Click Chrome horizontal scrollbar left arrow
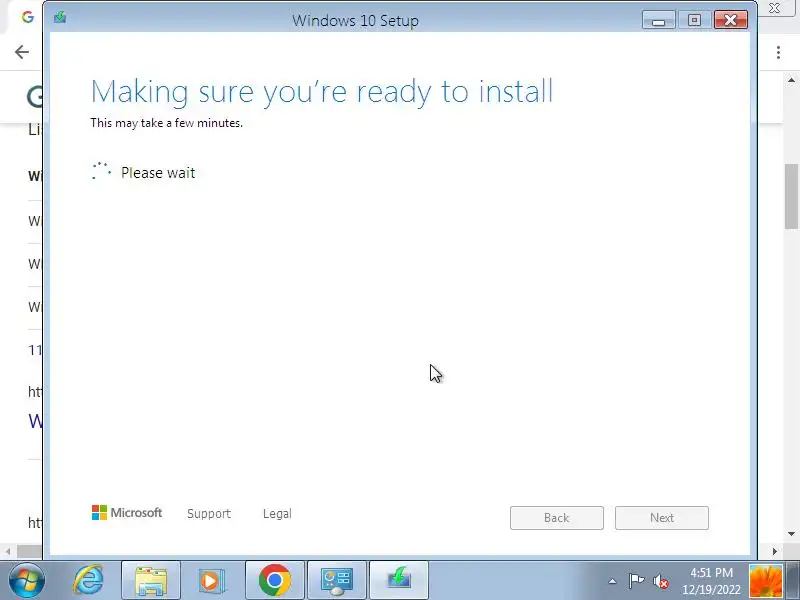Viewport: 800px width, 600px height. [8, 551]
